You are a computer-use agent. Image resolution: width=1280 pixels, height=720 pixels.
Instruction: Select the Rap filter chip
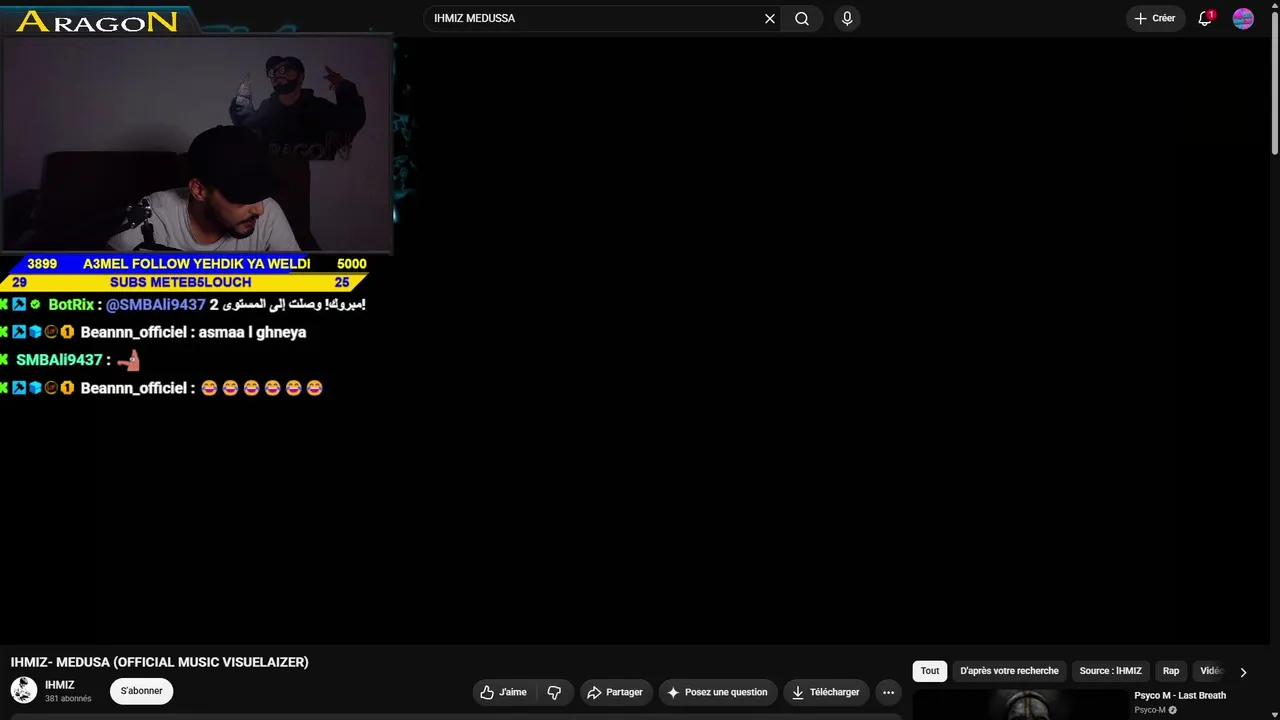[1171, 671]
